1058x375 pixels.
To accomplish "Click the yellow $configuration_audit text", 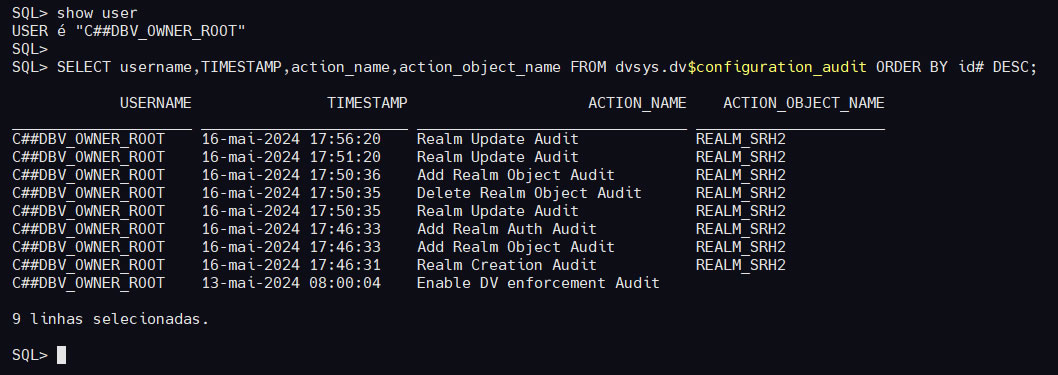I will (x=777, y=67).
